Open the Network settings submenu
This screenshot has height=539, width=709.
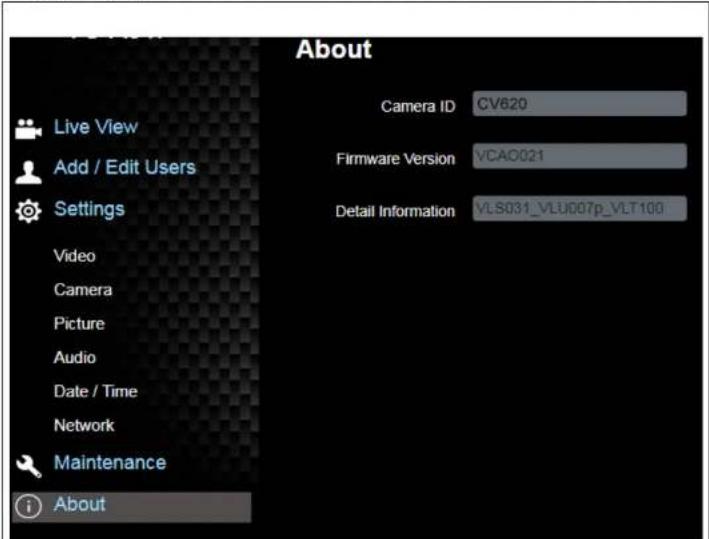[84, 426]
